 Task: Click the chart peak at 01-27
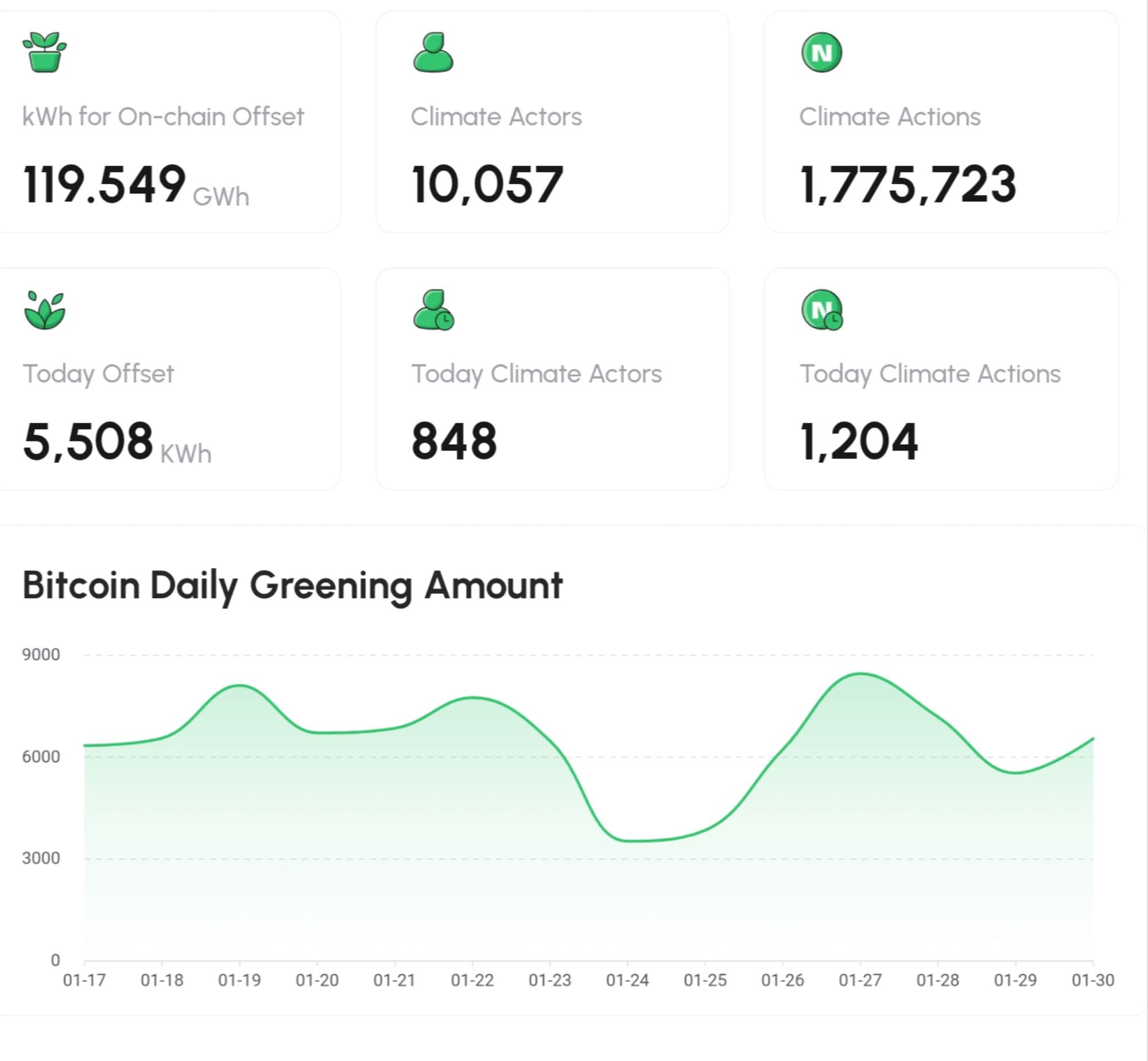coord(860,674)
